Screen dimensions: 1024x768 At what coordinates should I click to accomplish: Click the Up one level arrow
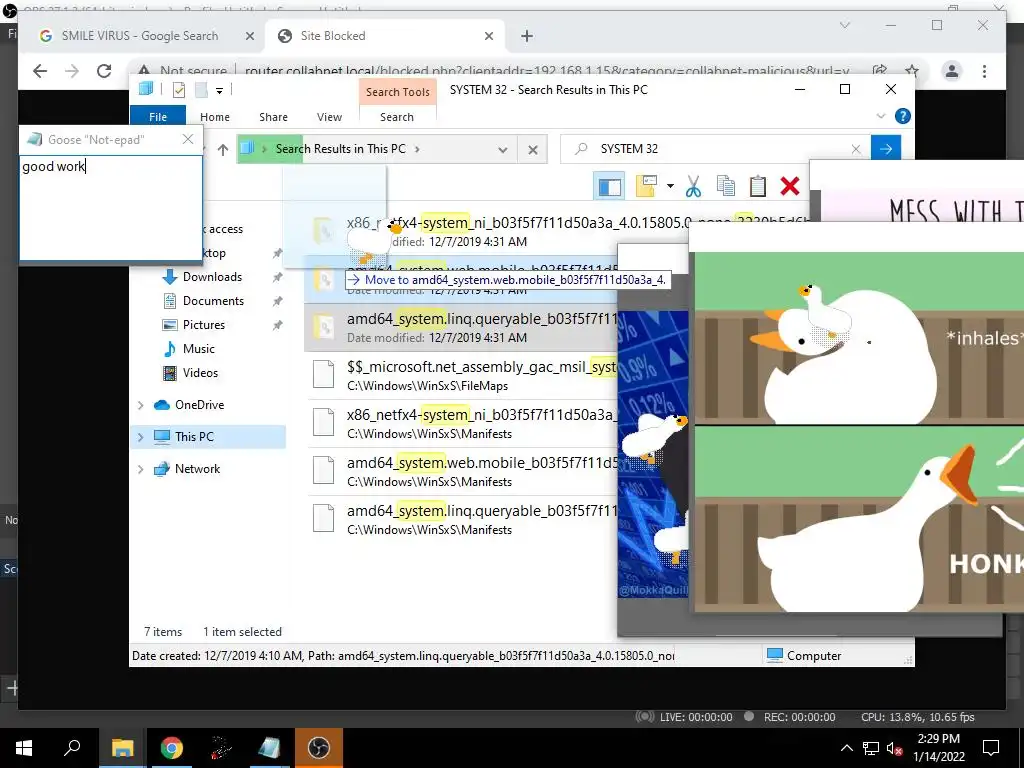click(x=223, y=150)
